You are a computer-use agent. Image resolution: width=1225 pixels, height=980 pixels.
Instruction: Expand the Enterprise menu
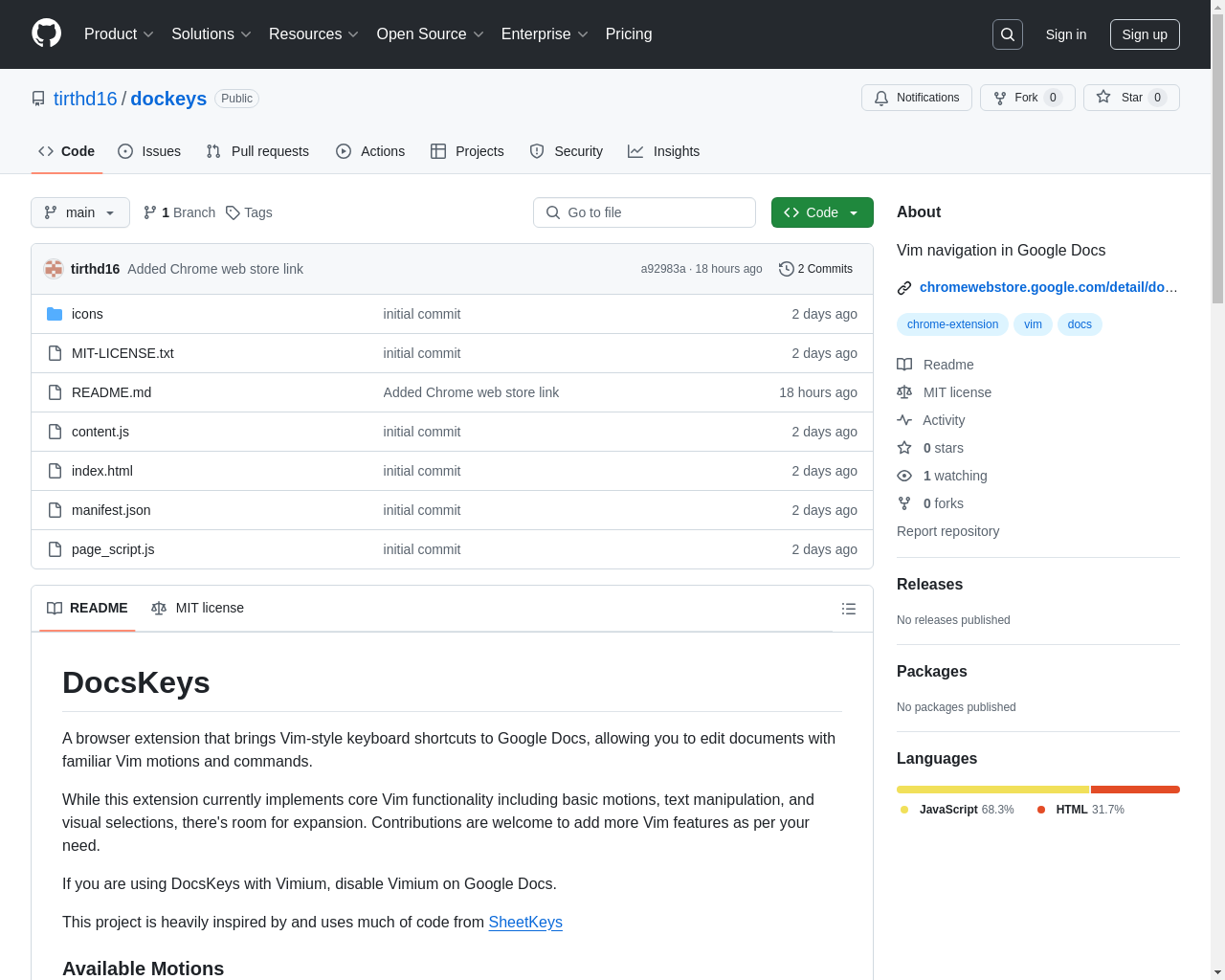click(x=545, y=34)
